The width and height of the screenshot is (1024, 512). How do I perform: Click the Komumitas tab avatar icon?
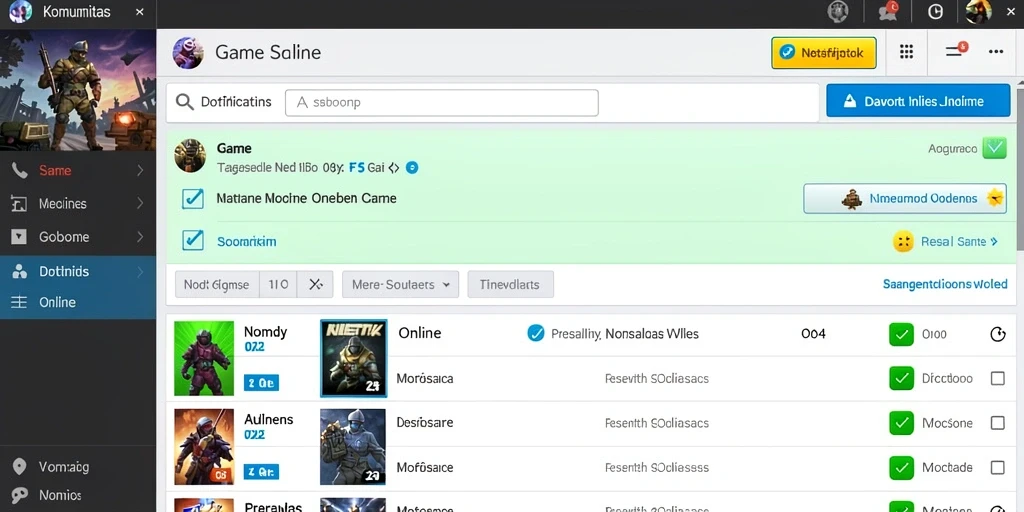pos(20,12)
